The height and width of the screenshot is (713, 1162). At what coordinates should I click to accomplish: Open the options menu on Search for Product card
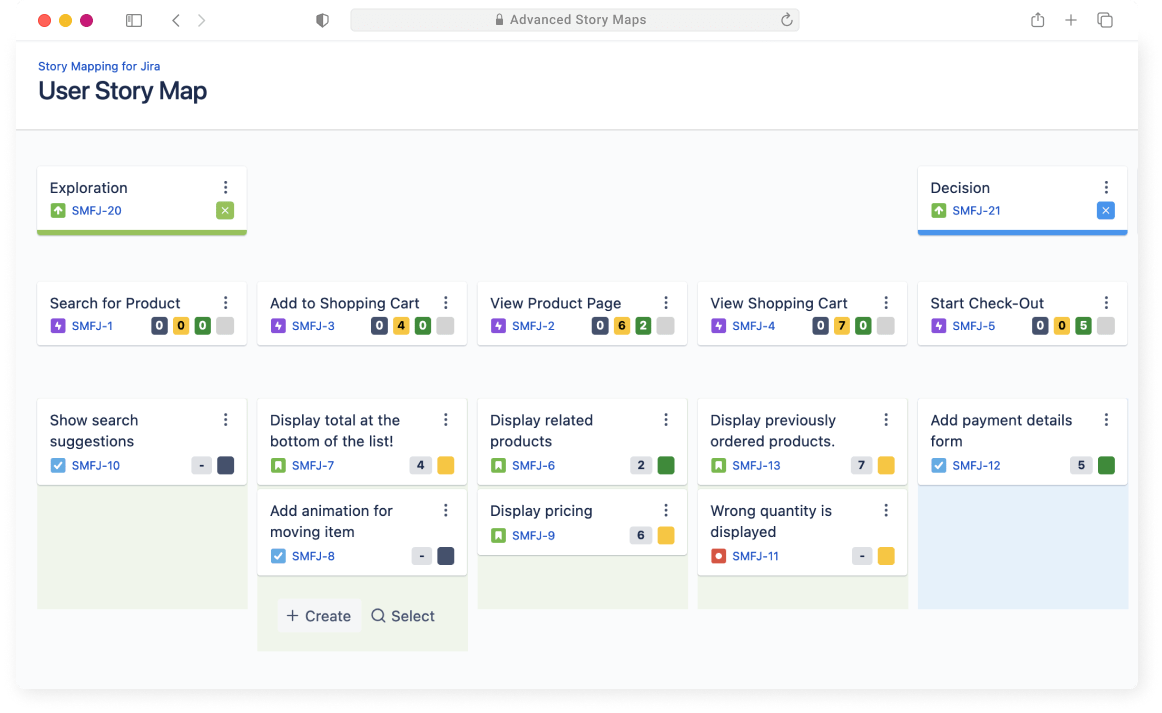point(225,302)
